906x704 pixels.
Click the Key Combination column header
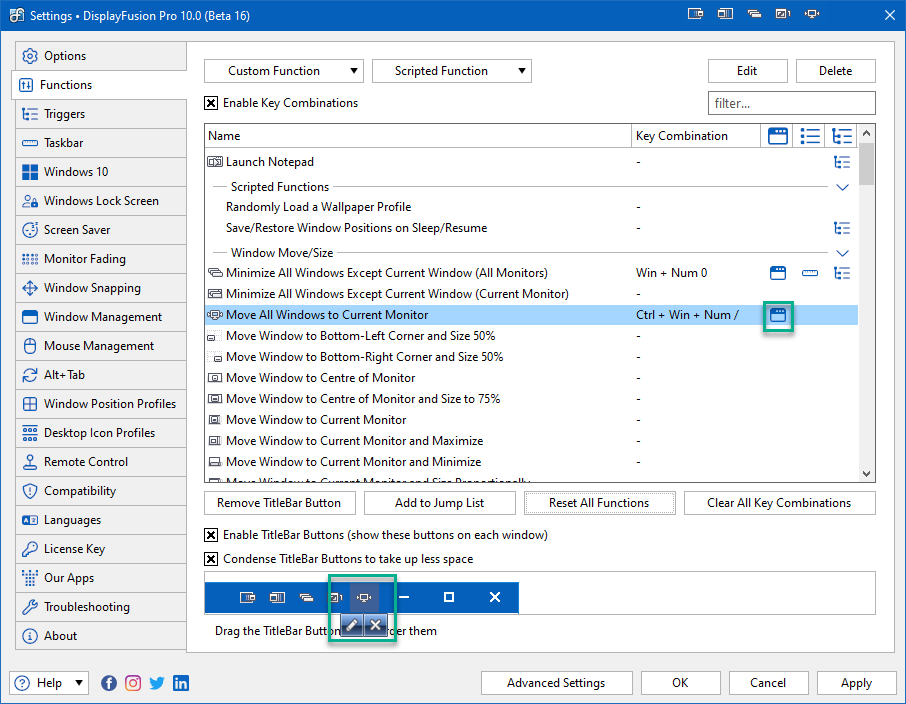click(696, 136)
